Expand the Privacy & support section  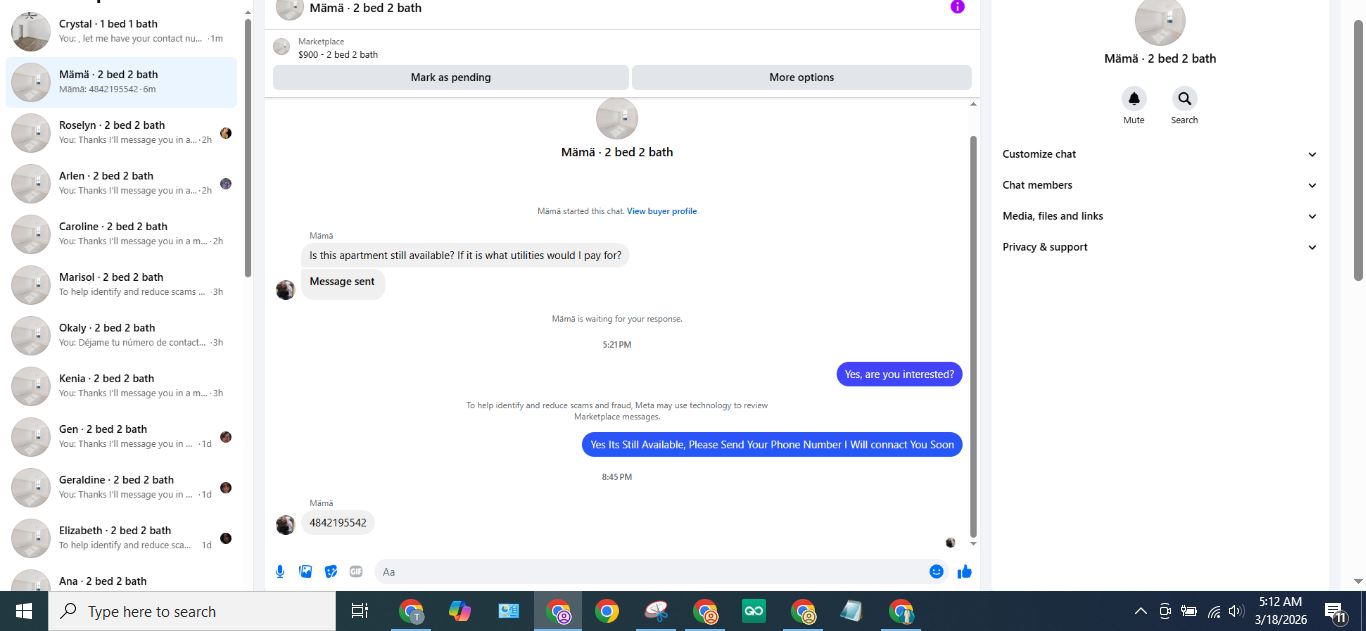pyautogui.click(x=1160, y=247)
